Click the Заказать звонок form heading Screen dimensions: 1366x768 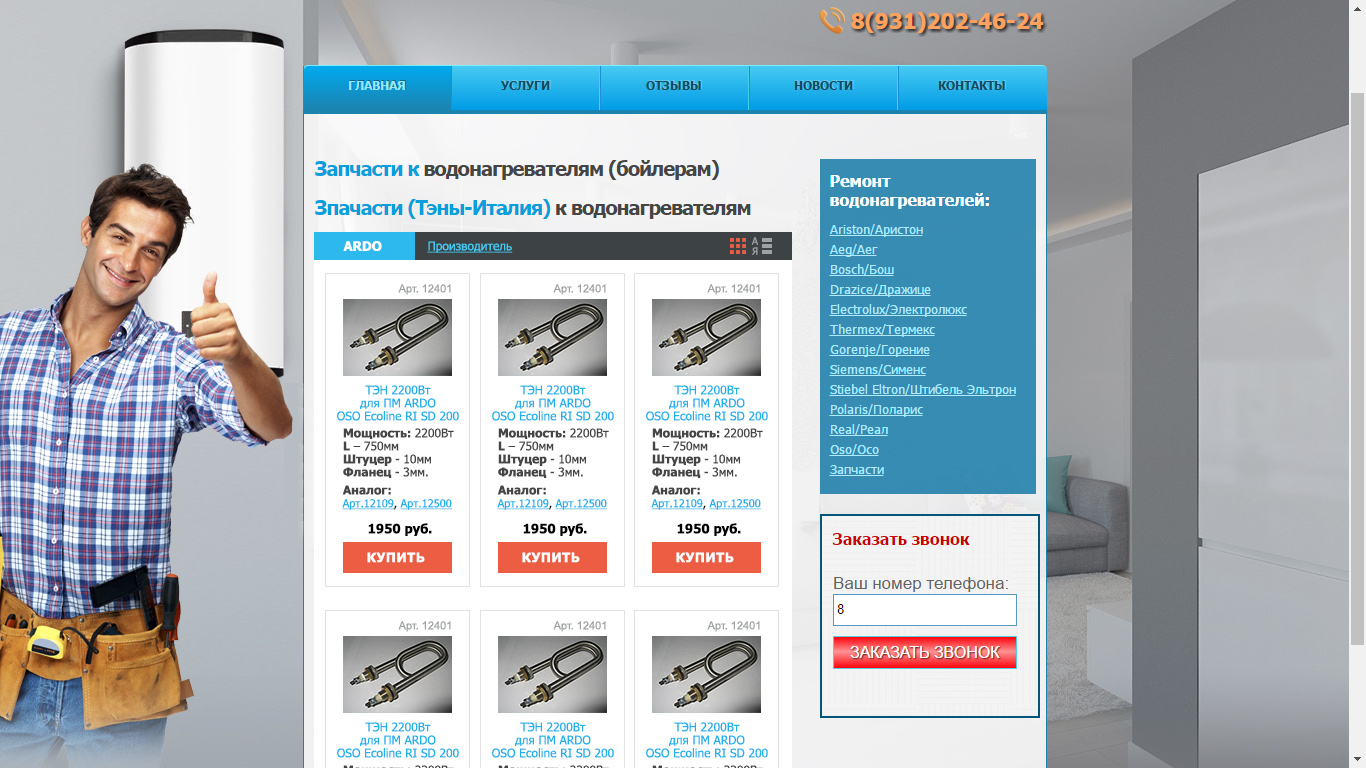pyautogui.click(x=901, y=540)
